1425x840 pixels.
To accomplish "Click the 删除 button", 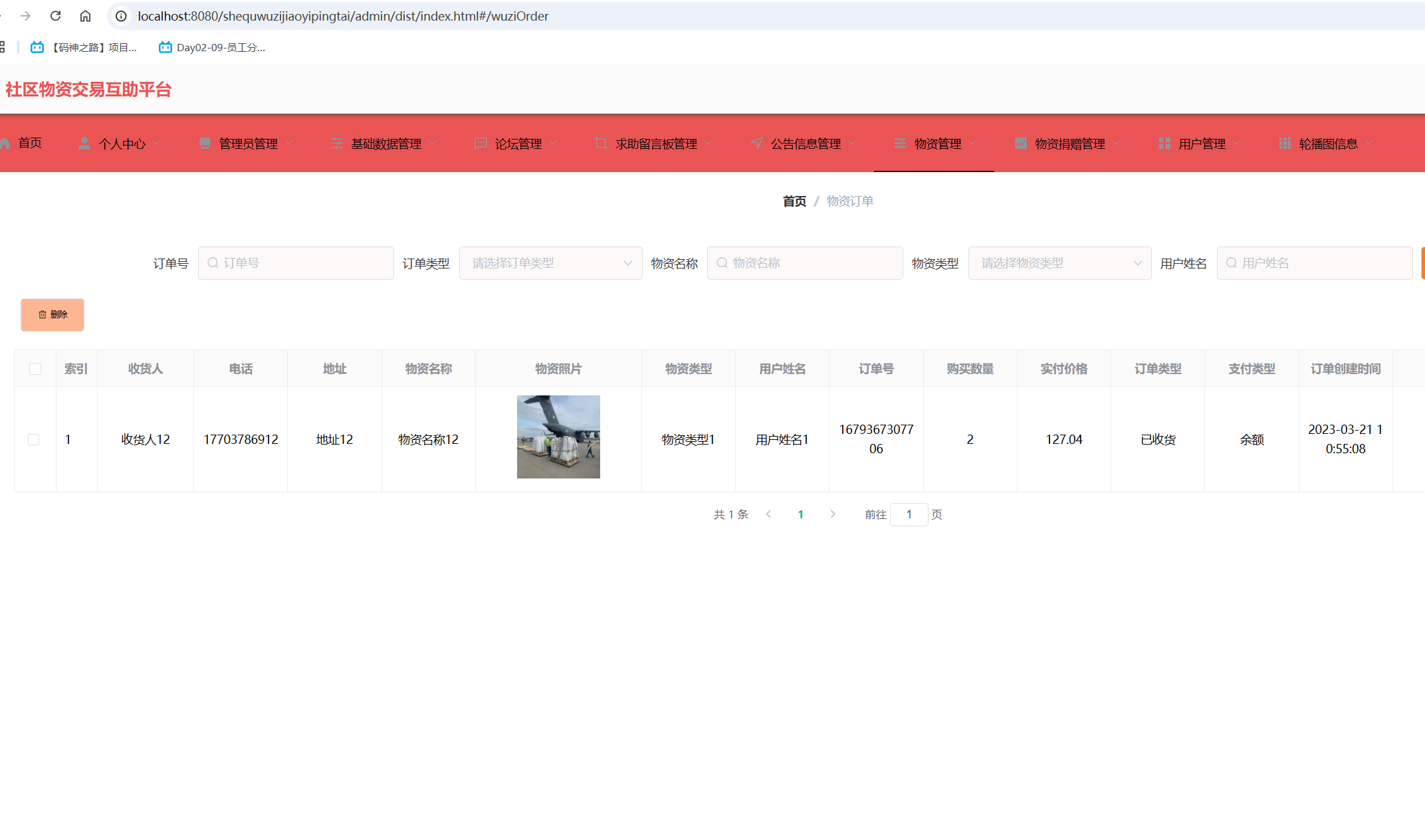I will pyautogui.click(x=53, y=314).
